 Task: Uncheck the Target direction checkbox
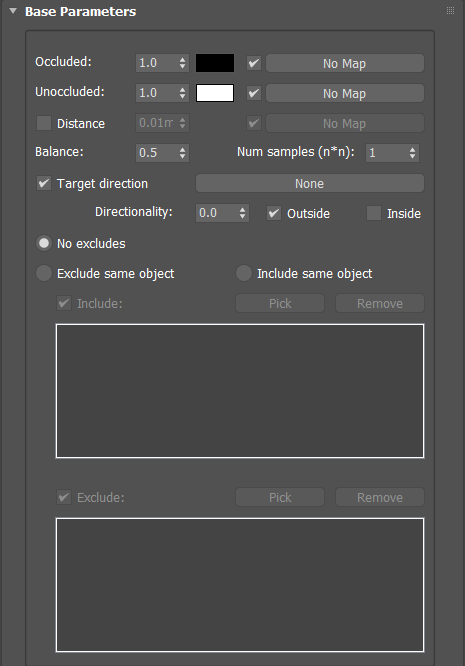(44, 183)
